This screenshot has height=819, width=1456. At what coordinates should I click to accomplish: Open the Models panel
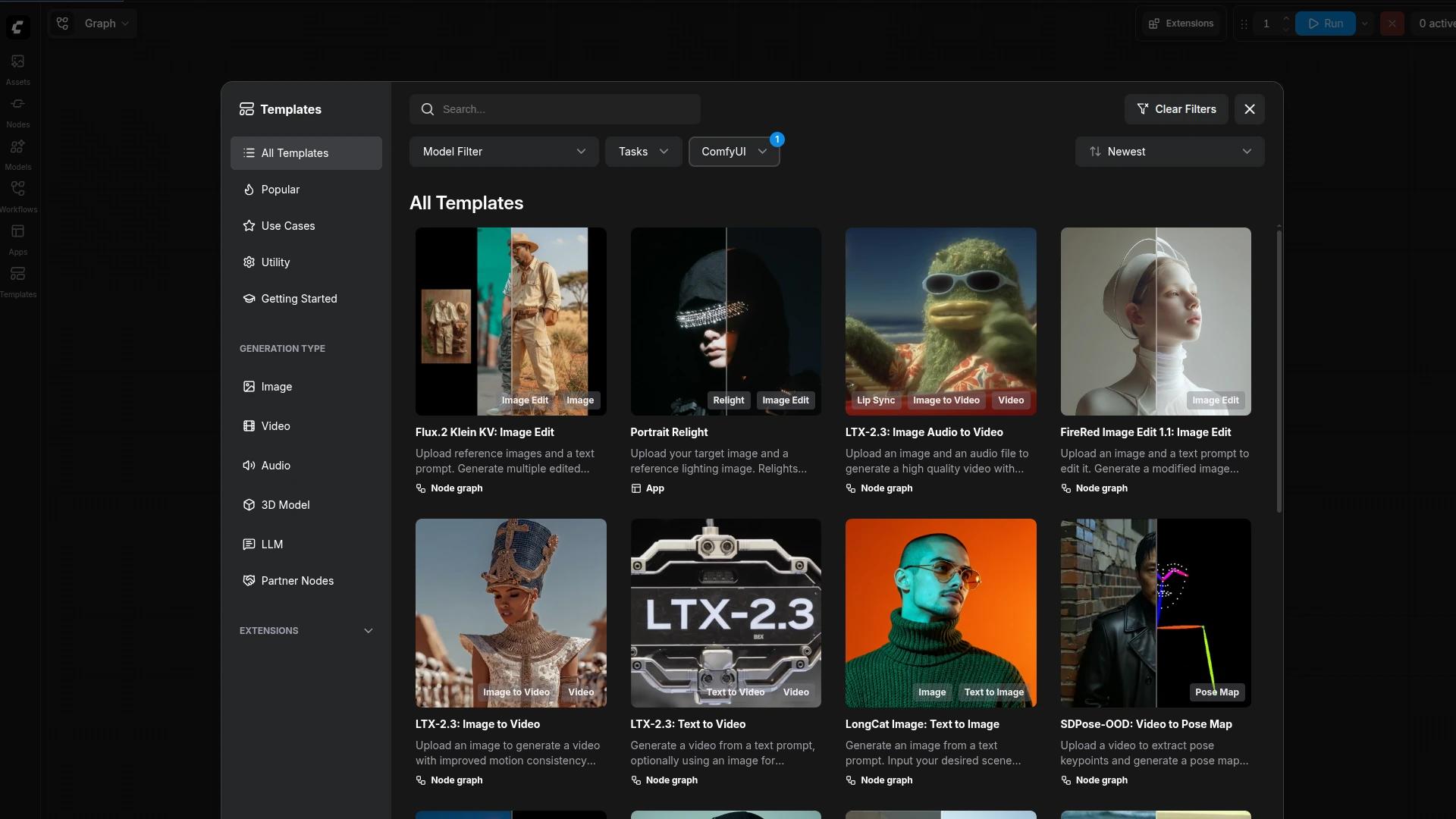click(x=17, y=153)
